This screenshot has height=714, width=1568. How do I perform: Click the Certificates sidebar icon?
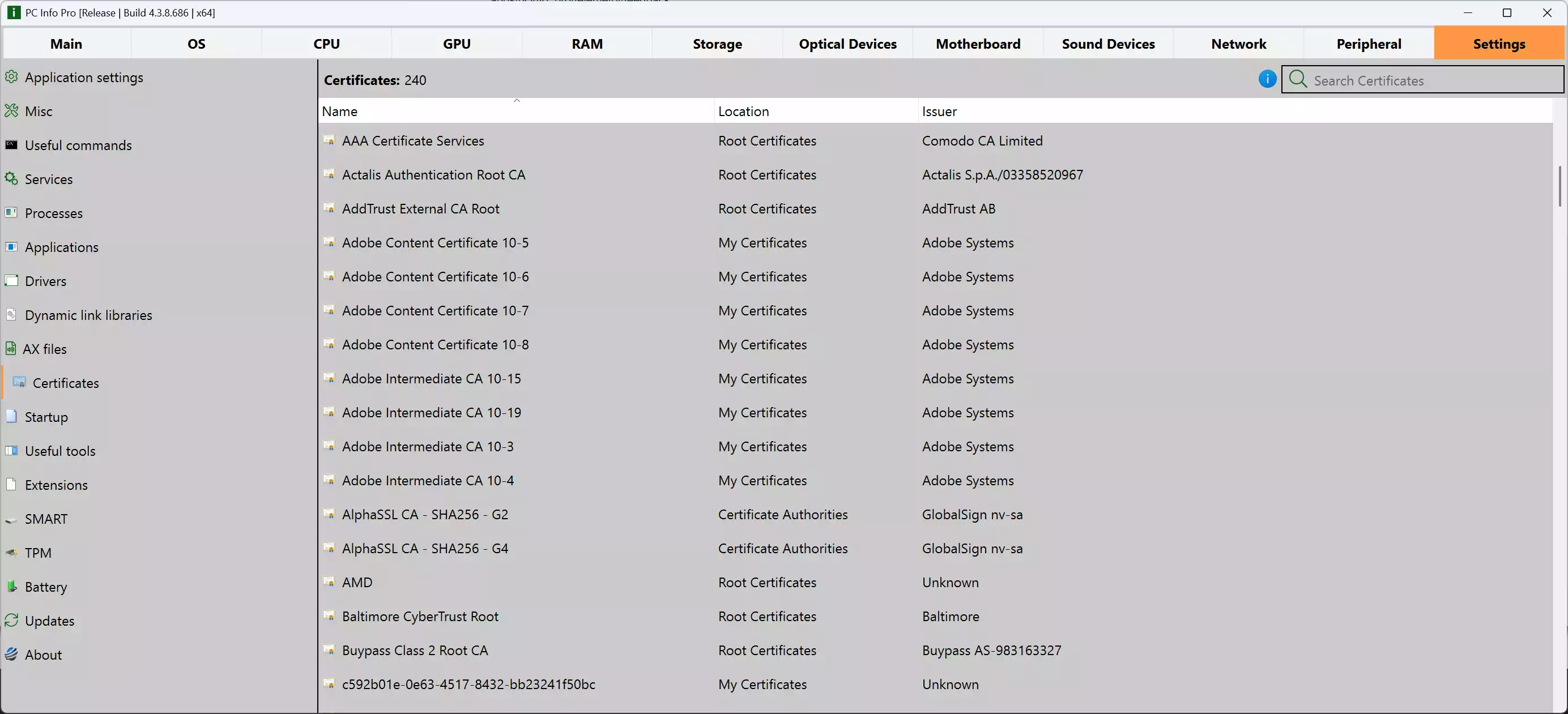[x=19, y=383]
